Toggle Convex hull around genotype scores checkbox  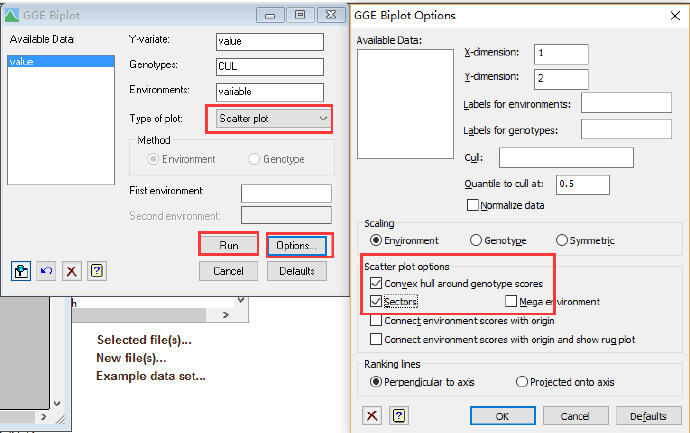coord(376,284)
